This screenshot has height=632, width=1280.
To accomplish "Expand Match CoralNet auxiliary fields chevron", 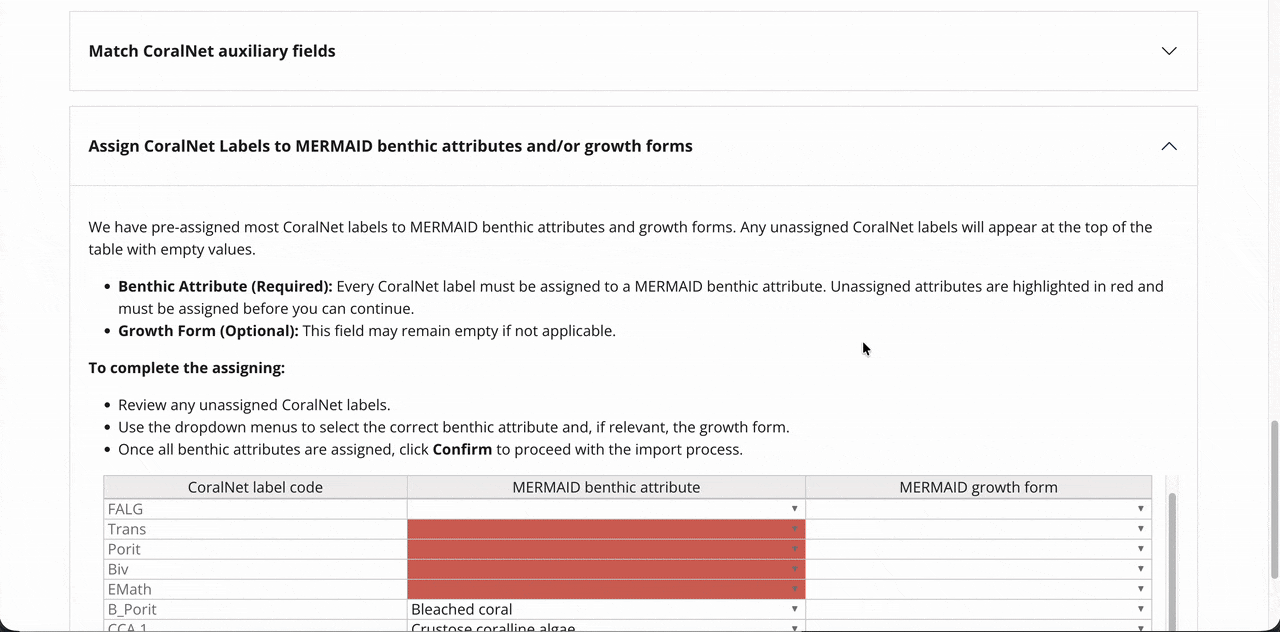I will [x=1168, y=51].
